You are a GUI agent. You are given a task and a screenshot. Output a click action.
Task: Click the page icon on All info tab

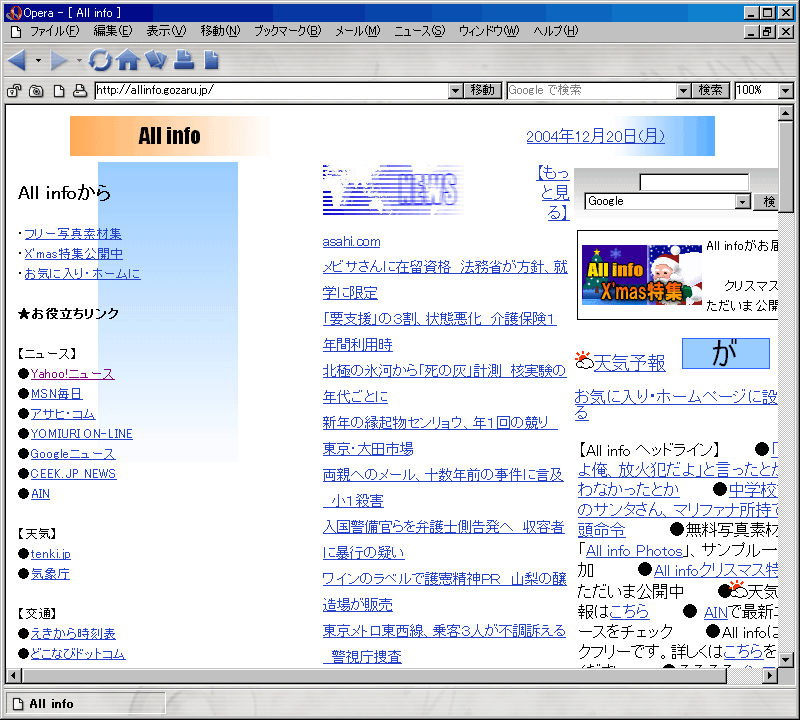pyautogui.click(x=18, y=704)
